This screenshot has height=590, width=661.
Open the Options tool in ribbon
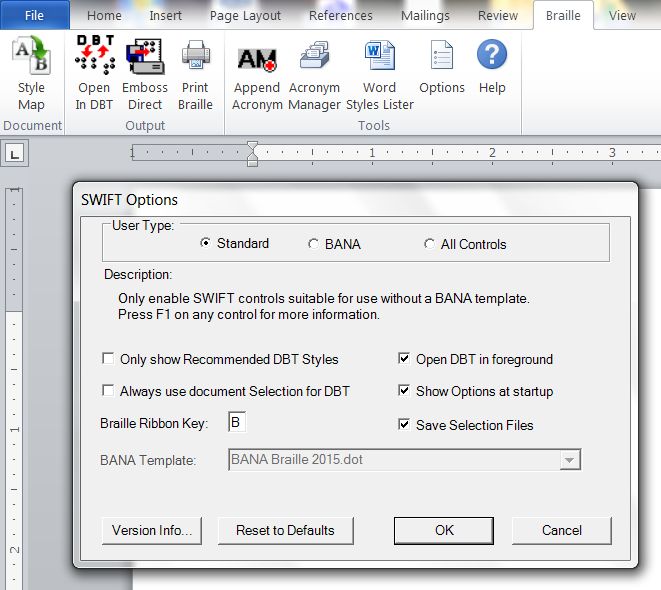coord(442,67)
